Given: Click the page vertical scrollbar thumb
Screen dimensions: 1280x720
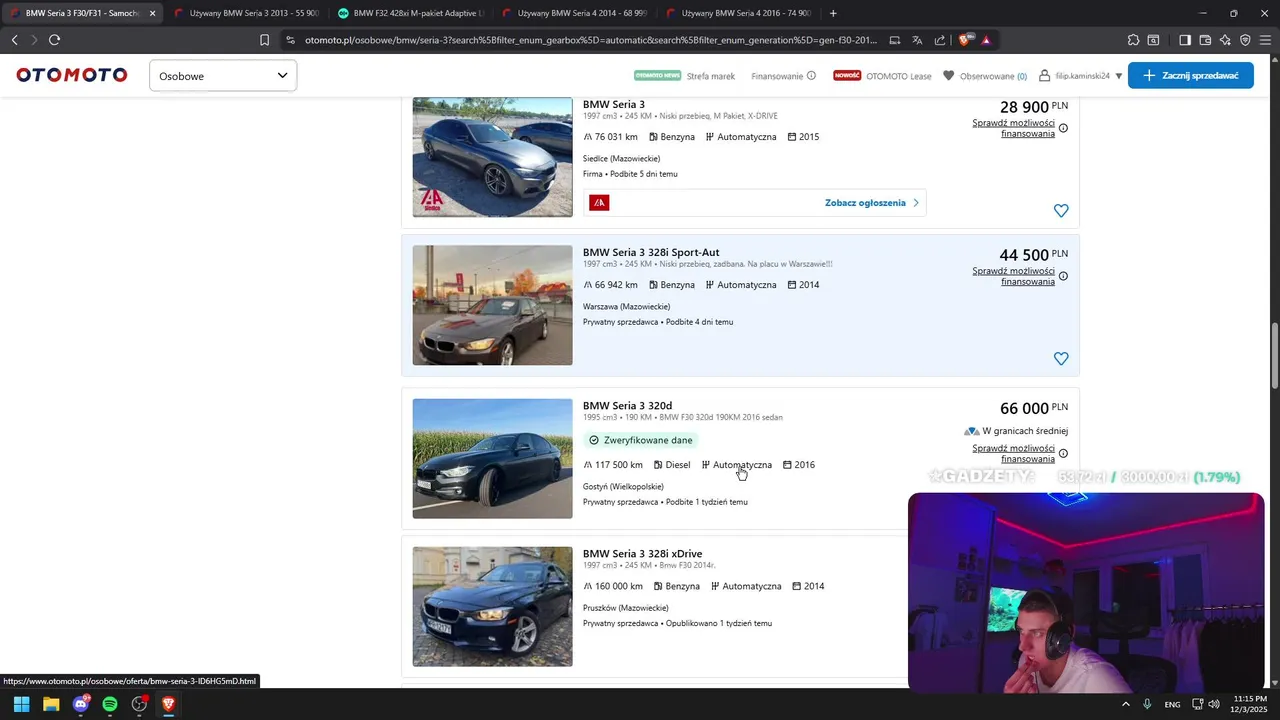Looking at the screenshot, I should [1274, 357].
